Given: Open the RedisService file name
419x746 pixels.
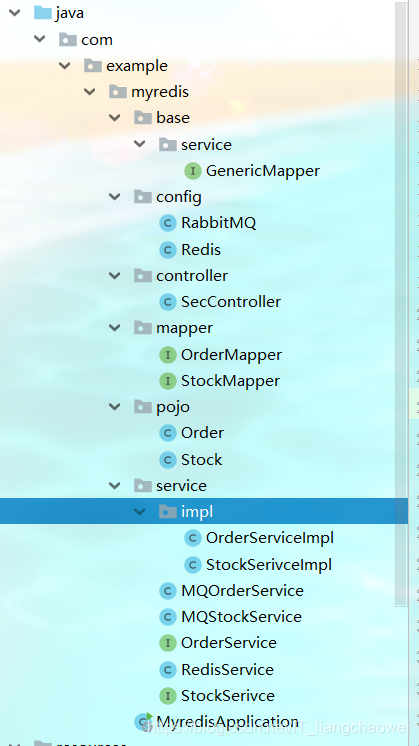Looking at the screenshot, I should pyautogui.click(x=227, y=670).
